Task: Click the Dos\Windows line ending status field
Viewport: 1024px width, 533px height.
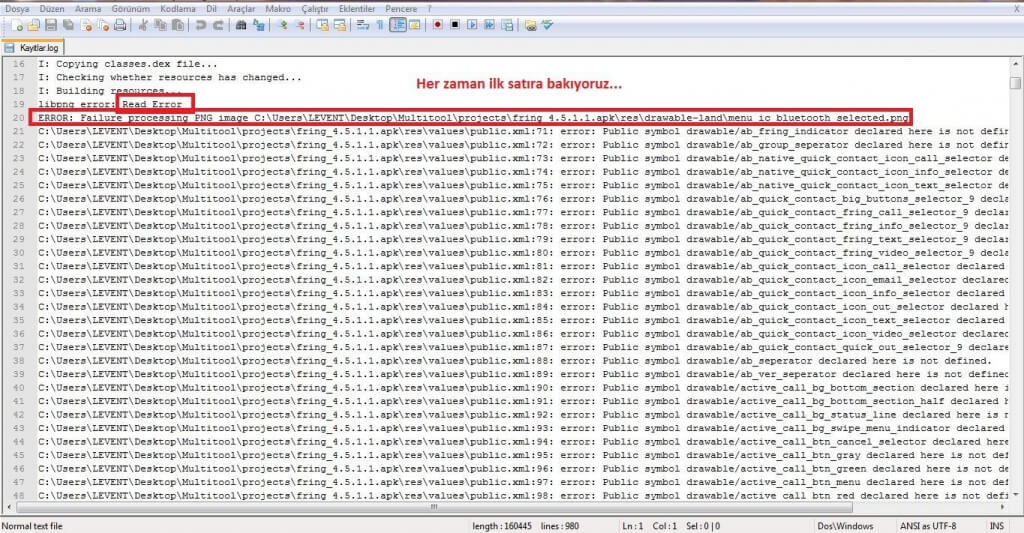Action: (846, 526)
